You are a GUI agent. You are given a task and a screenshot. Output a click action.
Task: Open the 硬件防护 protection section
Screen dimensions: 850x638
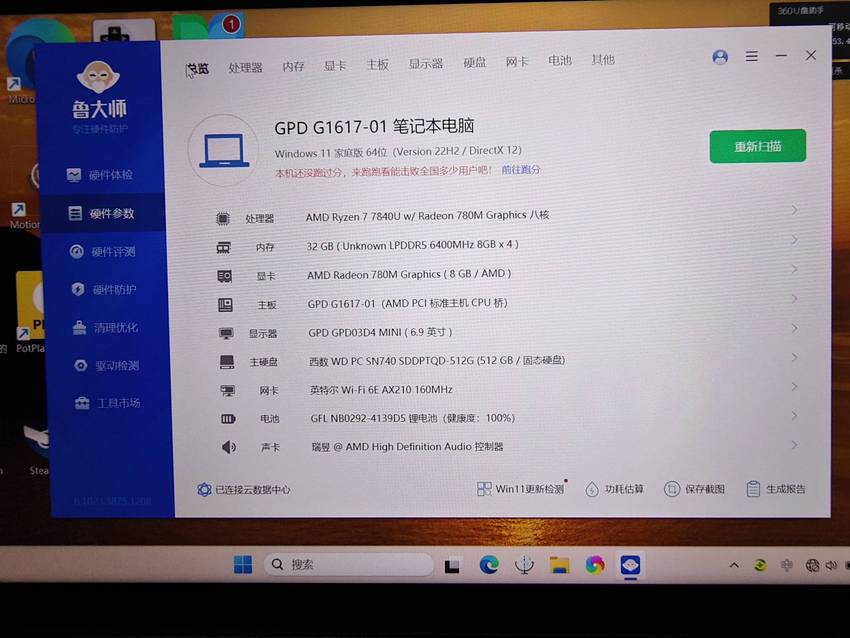pos(105,289)
